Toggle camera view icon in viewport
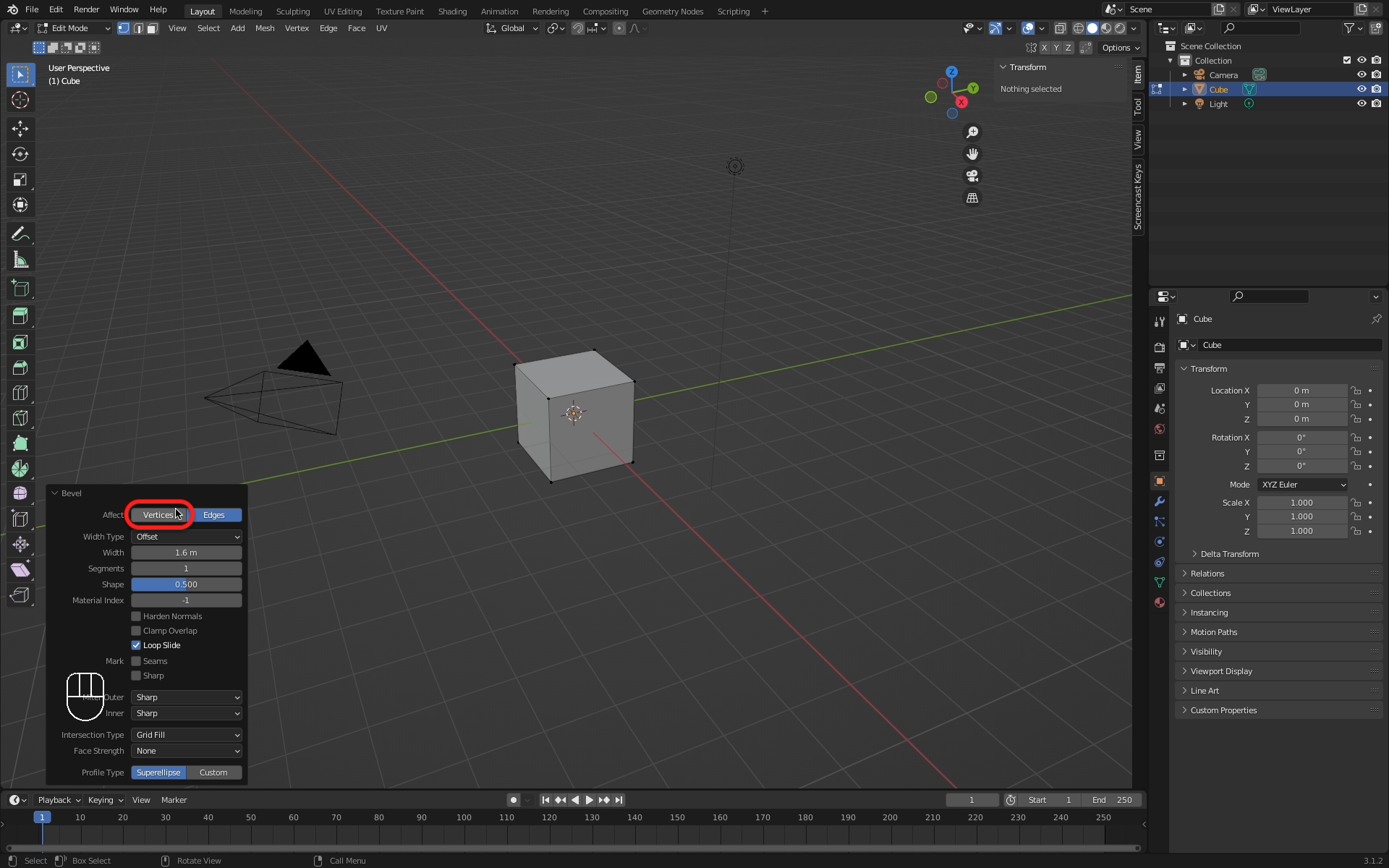Screen dimensions: 1389x868 (972, 176)
